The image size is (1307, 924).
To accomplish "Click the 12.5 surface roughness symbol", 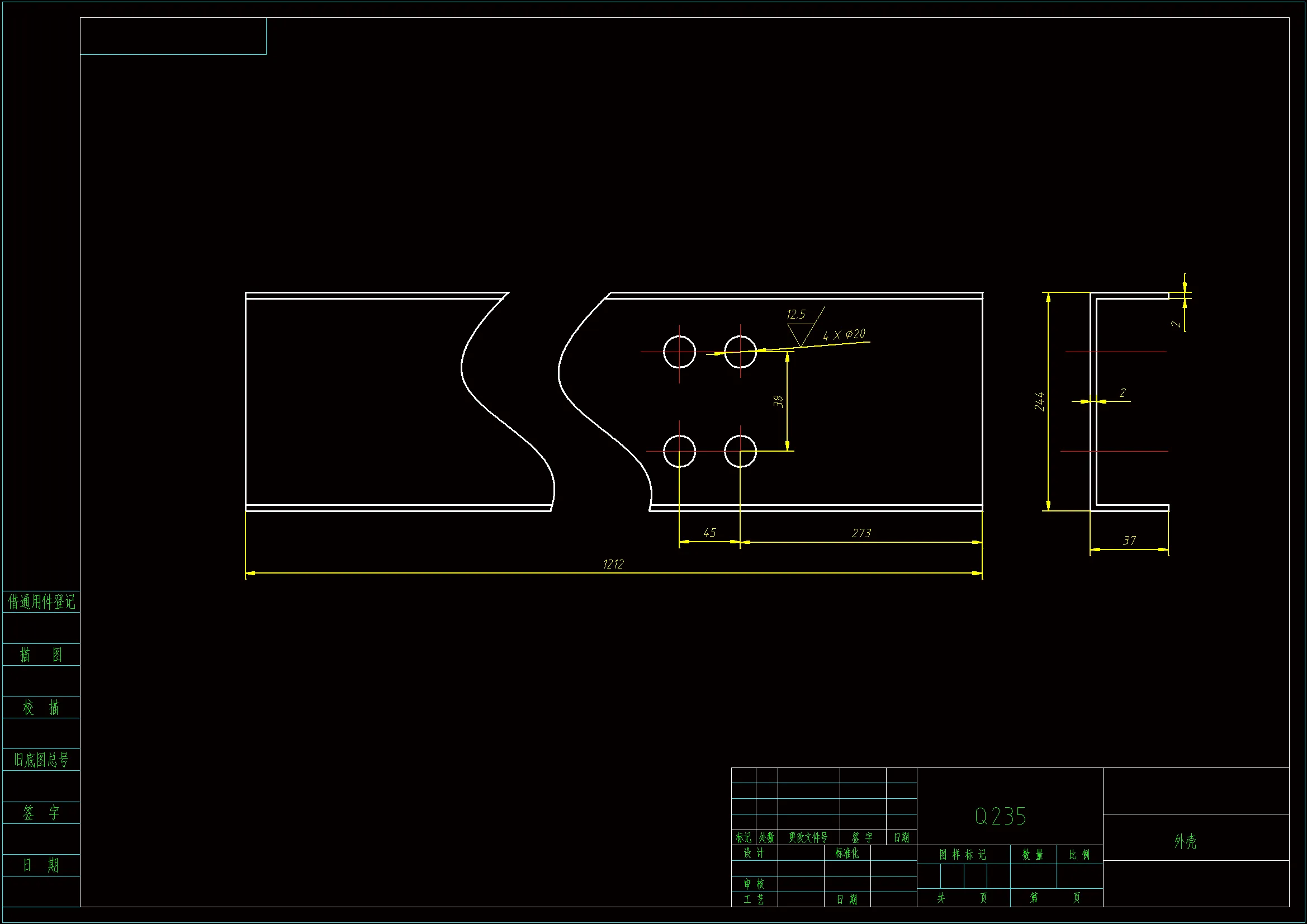I will click(x=796, y=315).
